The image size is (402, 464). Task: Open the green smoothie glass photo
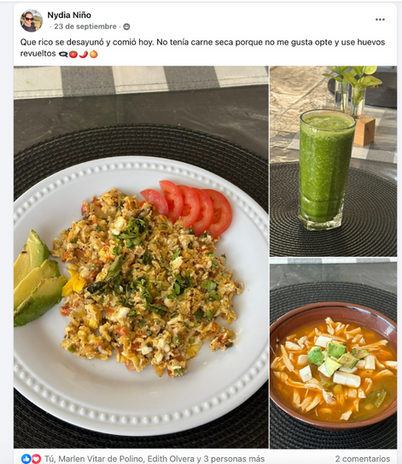(x=333, y=161)
